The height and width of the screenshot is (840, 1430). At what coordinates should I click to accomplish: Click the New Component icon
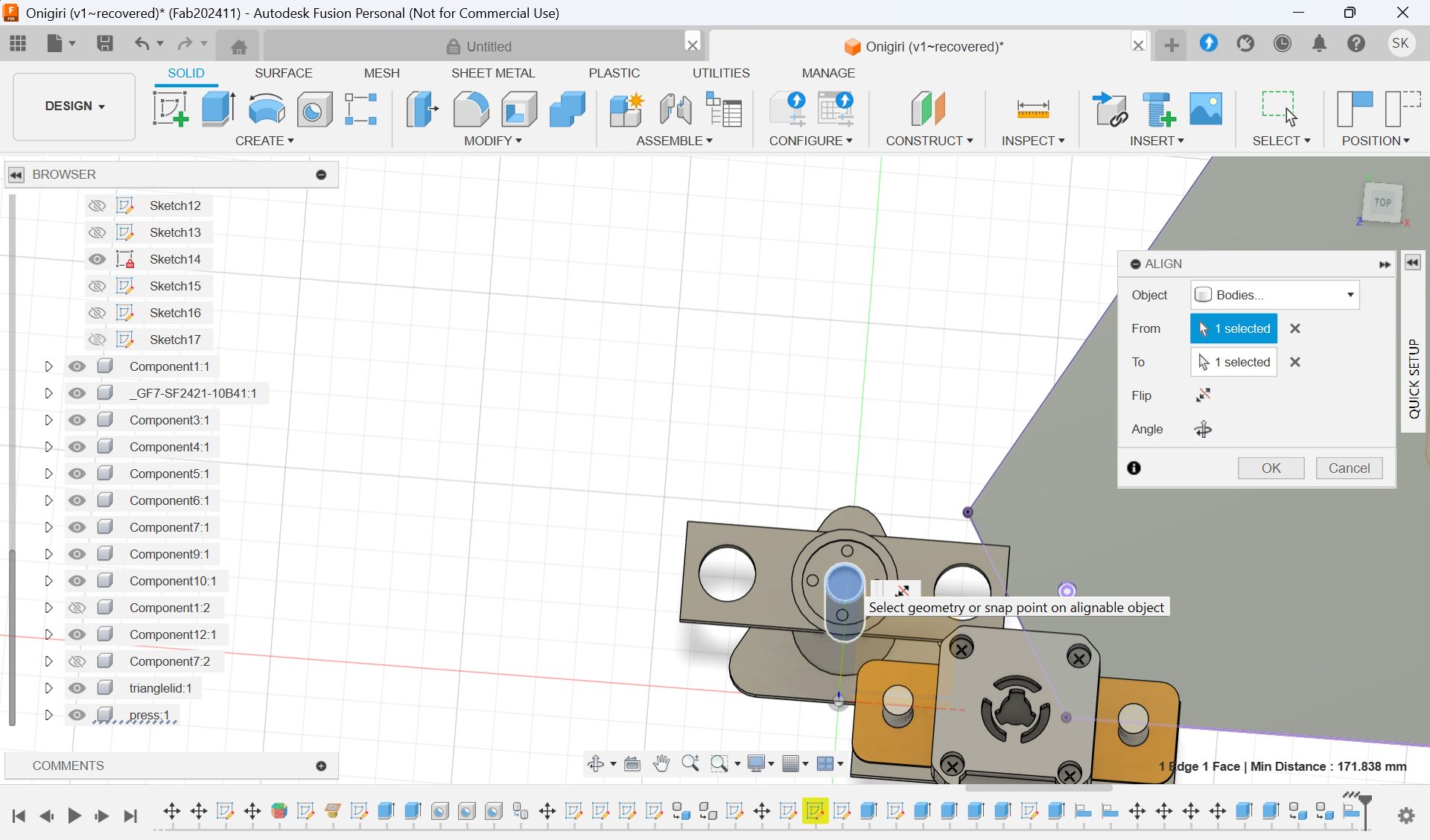[626, 109]
